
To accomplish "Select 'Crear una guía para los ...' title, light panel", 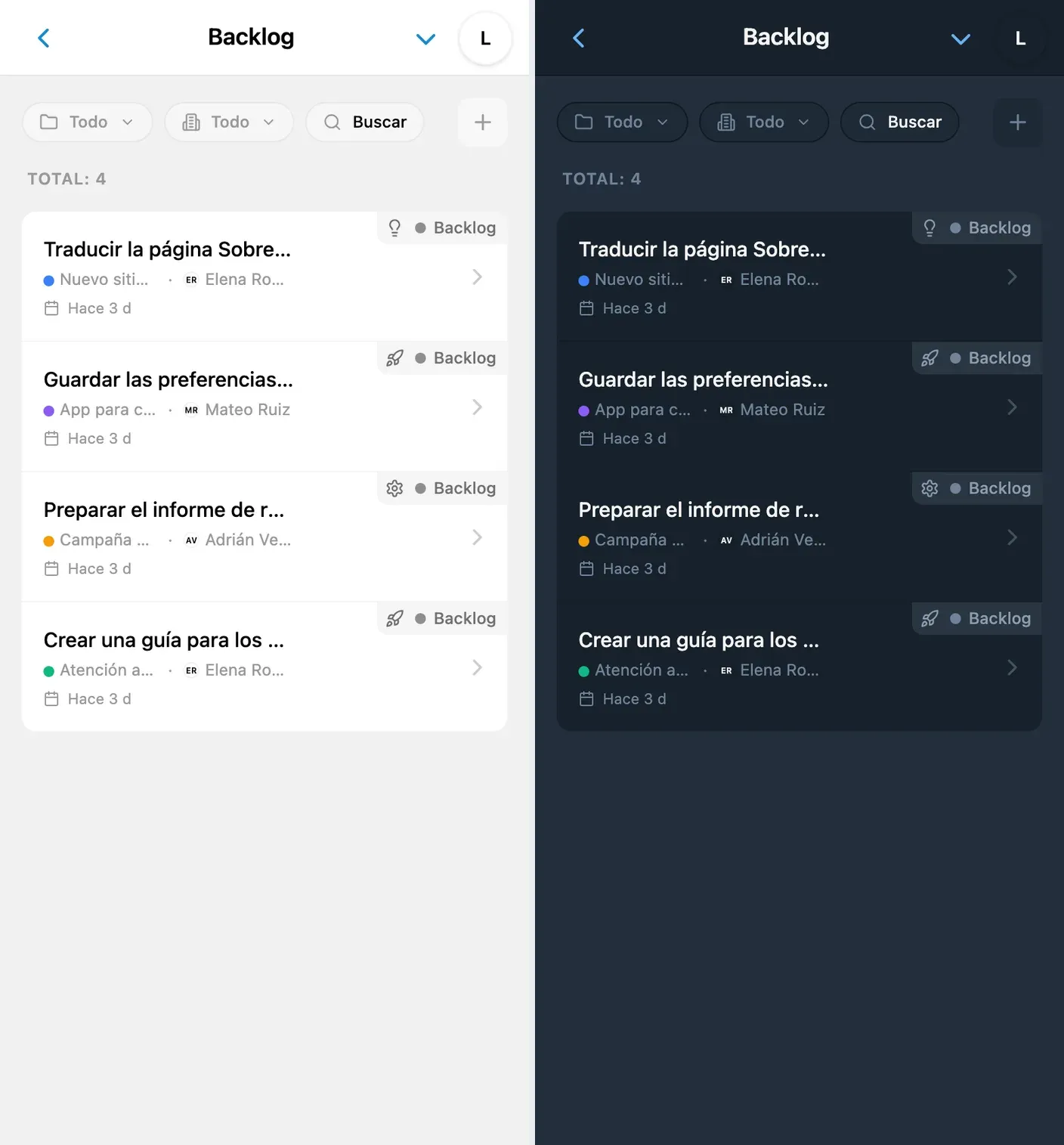I will (164, 640).
